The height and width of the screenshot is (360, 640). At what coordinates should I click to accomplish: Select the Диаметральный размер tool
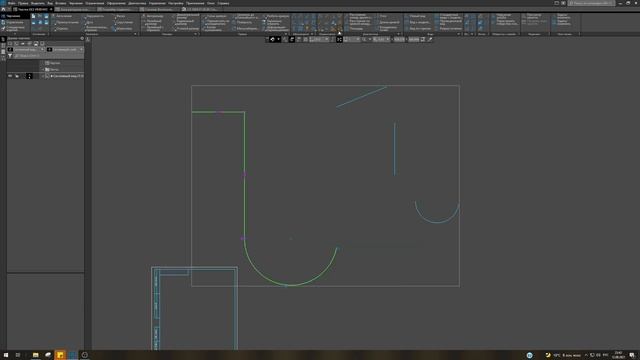(186, 16)
